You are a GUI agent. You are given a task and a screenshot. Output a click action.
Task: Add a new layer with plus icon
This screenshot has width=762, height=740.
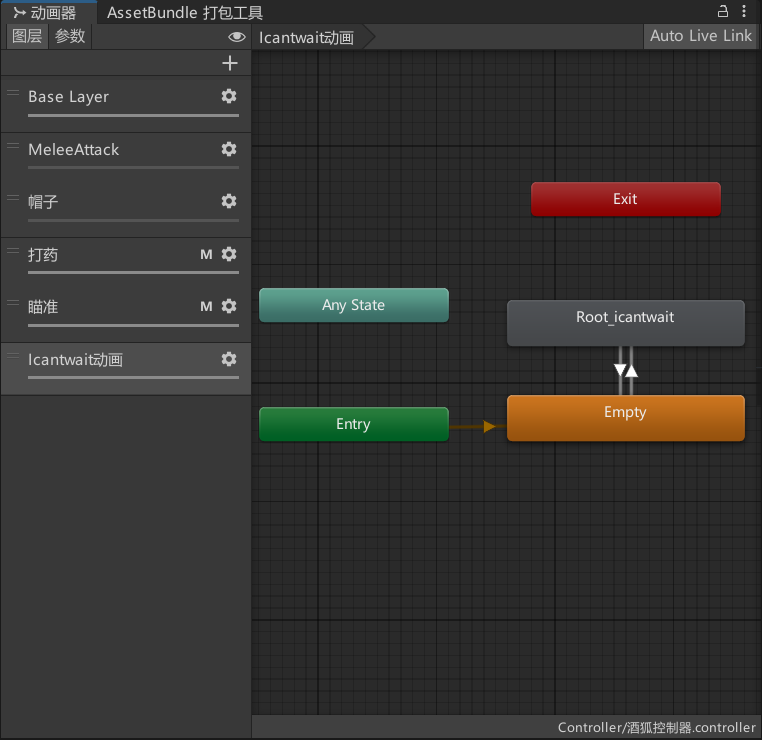point(230,63)
